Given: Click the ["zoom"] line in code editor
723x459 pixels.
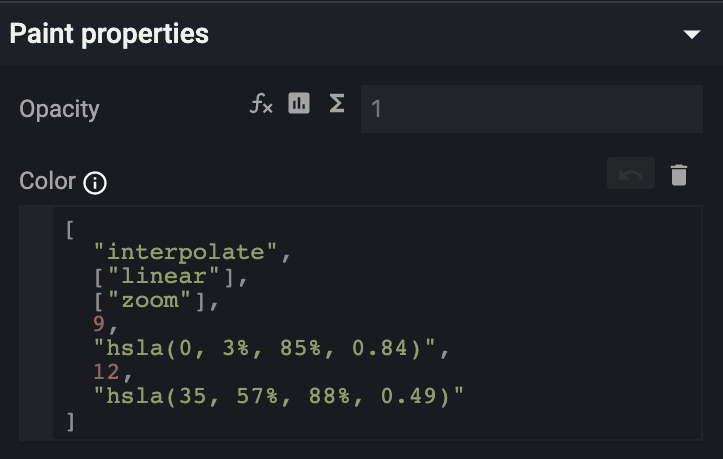Looking at the screenshot, I should pos(156,300).
